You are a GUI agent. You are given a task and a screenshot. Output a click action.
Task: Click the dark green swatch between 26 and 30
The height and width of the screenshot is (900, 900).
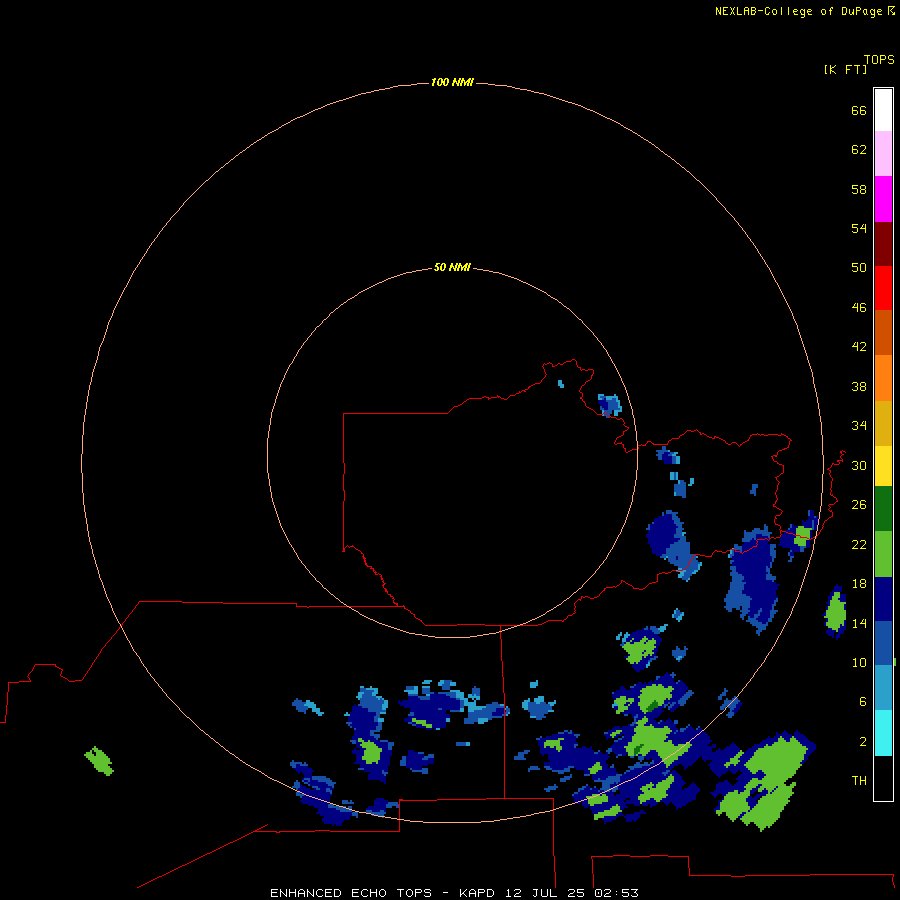pyautogui.click(x=883, y=509)
